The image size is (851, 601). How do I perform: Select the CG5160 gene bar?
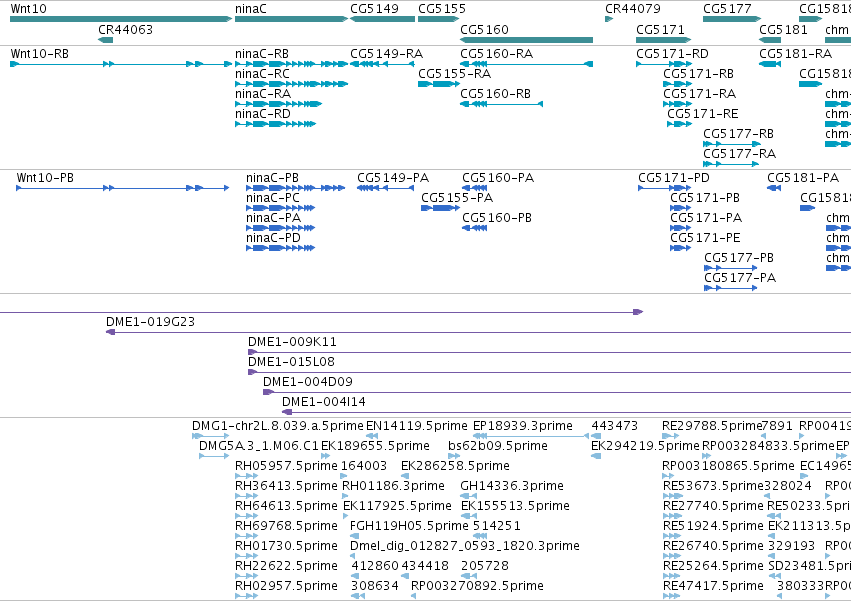526,40
